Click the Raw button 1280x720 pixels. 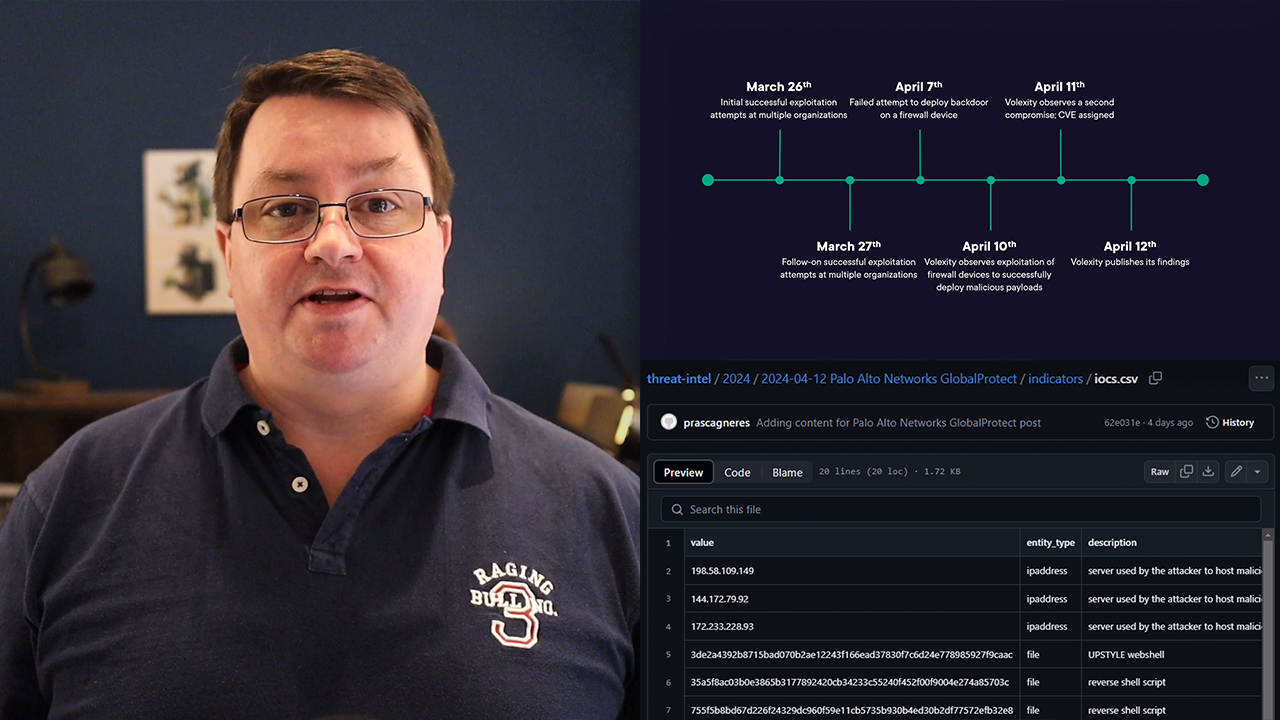(1159, 472)
